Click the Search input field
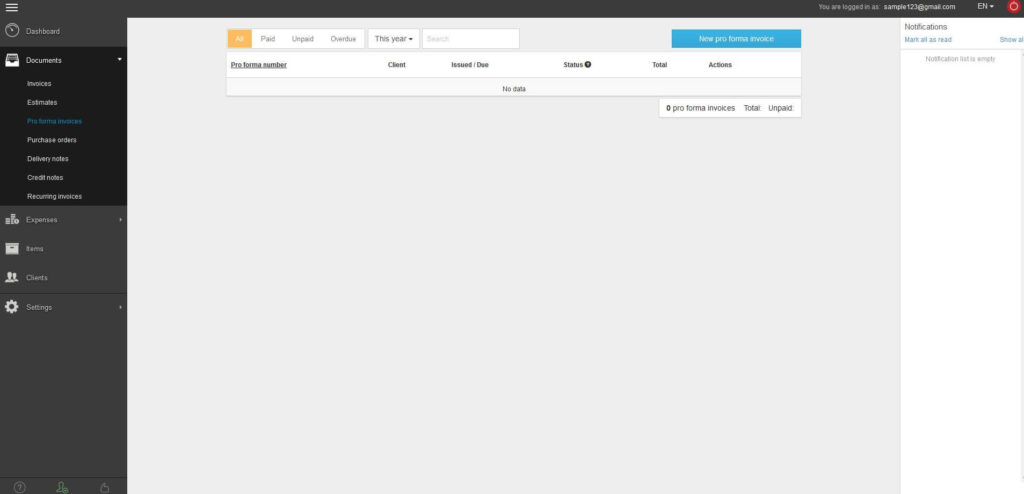This screenshot has height=494, width=1024. point(471,39)
